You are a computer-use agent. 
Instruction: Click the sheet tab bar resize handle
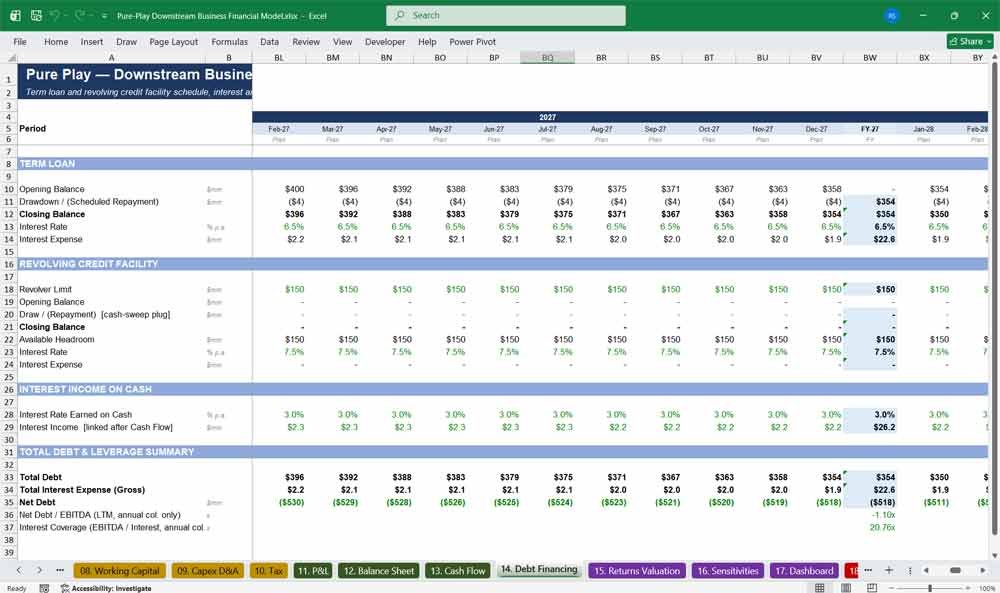tap(910, 571)
